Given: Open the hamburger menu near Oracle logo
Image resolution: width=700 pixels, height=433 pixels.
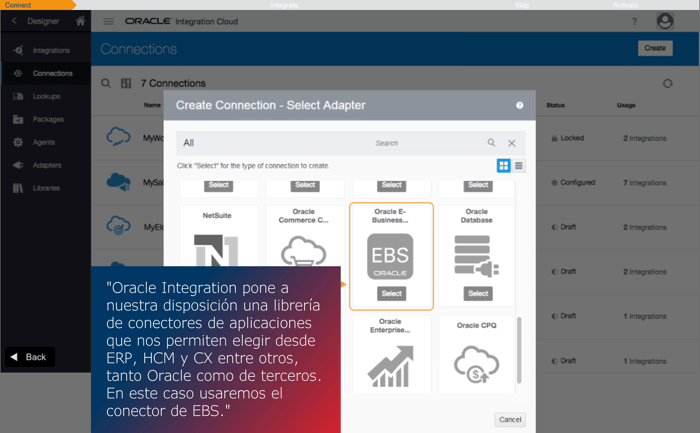Looking at the screenshot, I should pos(108,21).
